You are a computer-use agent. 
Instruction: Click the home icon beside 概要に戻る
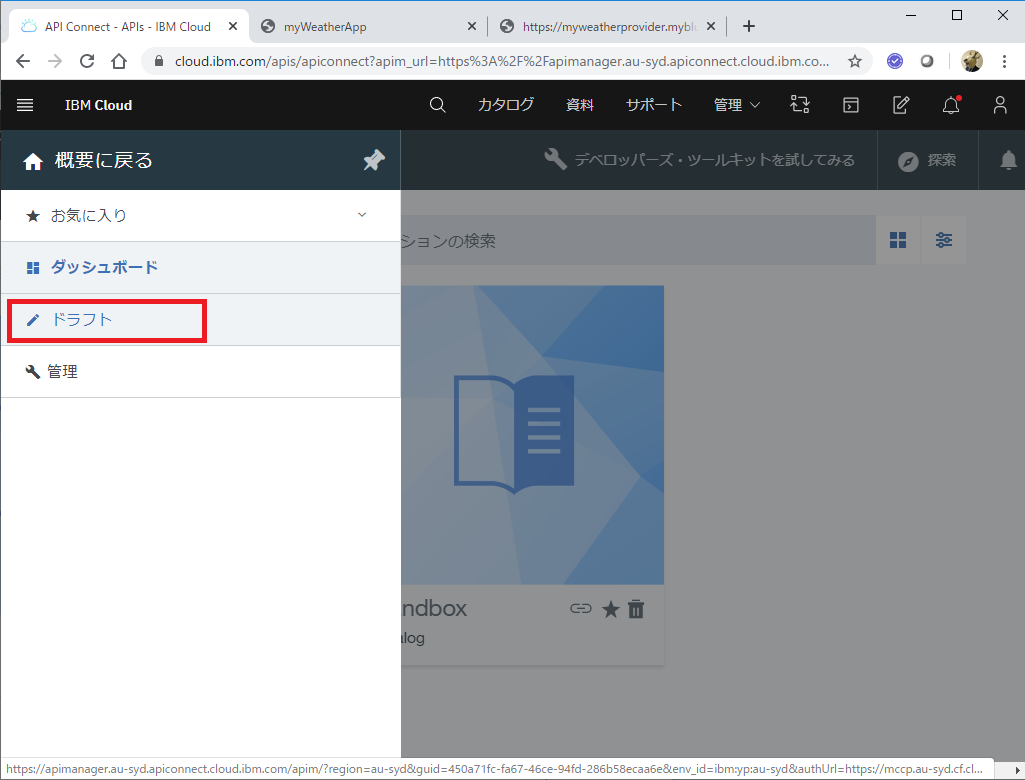tap(33, 161)
